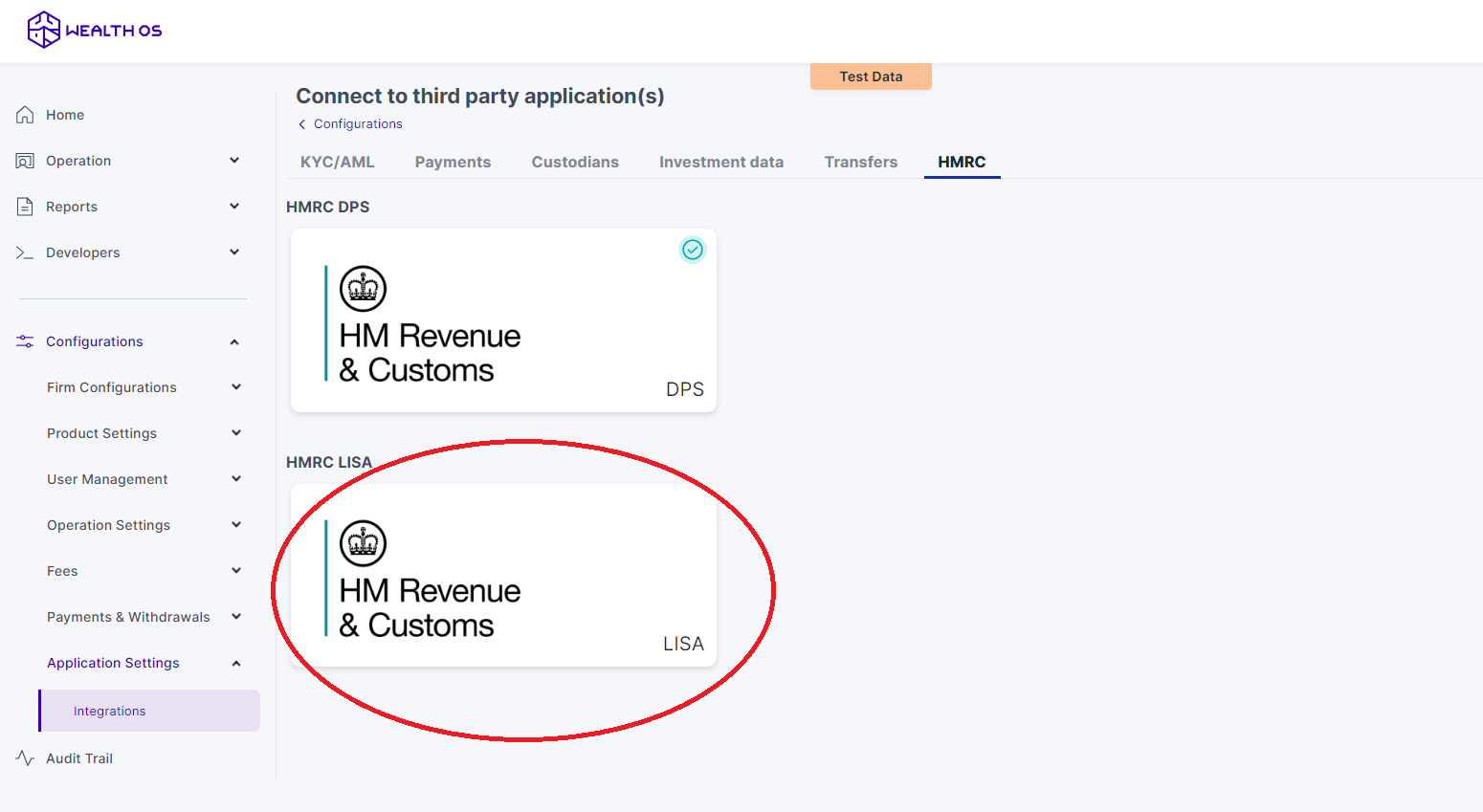Collapse the Application Settings chevron
The image size is (1483, 812).
coord(236,663)
